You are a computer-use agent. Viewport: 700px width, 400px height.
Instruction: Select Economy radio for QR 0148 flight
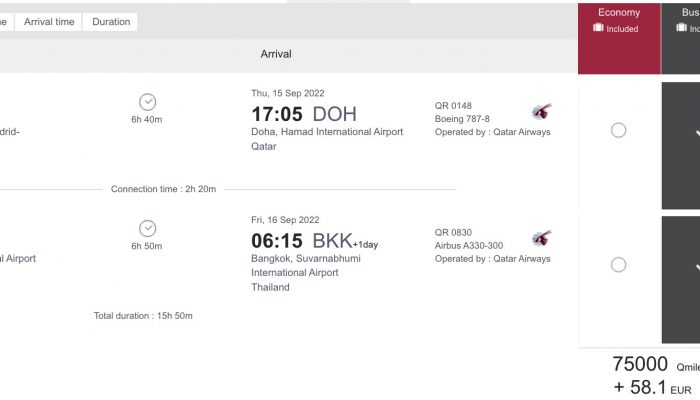pyautogui.click(x=618, y=130)
